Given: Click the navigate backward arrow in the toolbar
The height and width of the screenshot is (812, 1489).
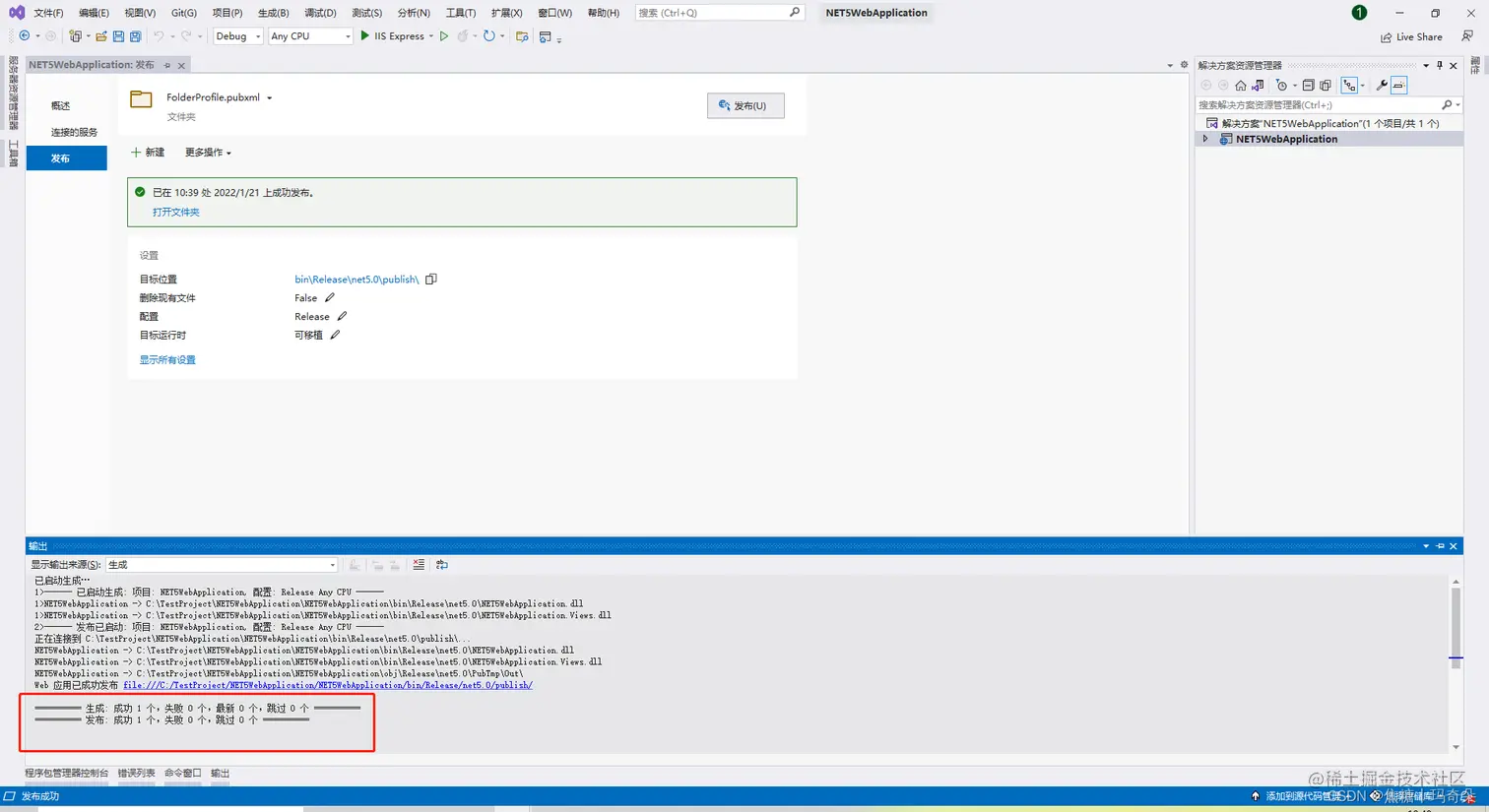Looking at the screenshot, I should pyautogui.click(x=25, y=36).
